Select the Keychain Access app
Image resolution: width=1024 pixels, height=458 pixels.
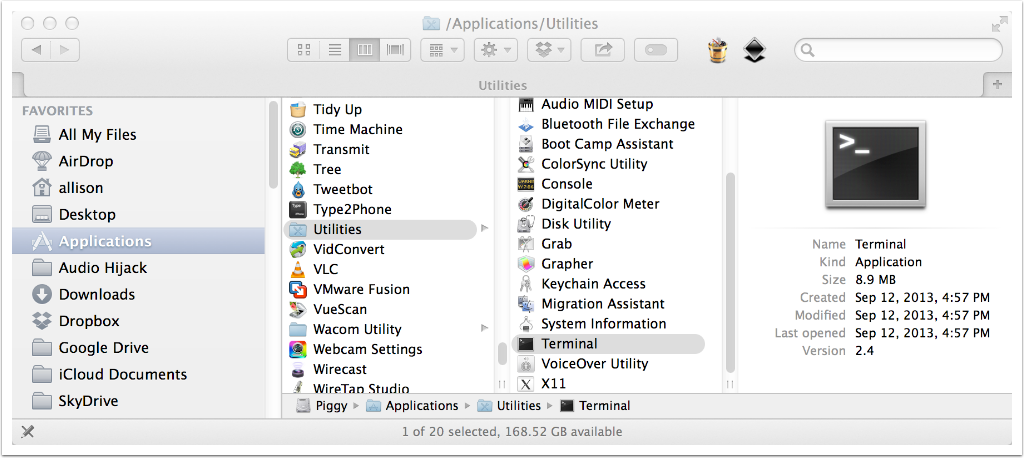(593, 284)
